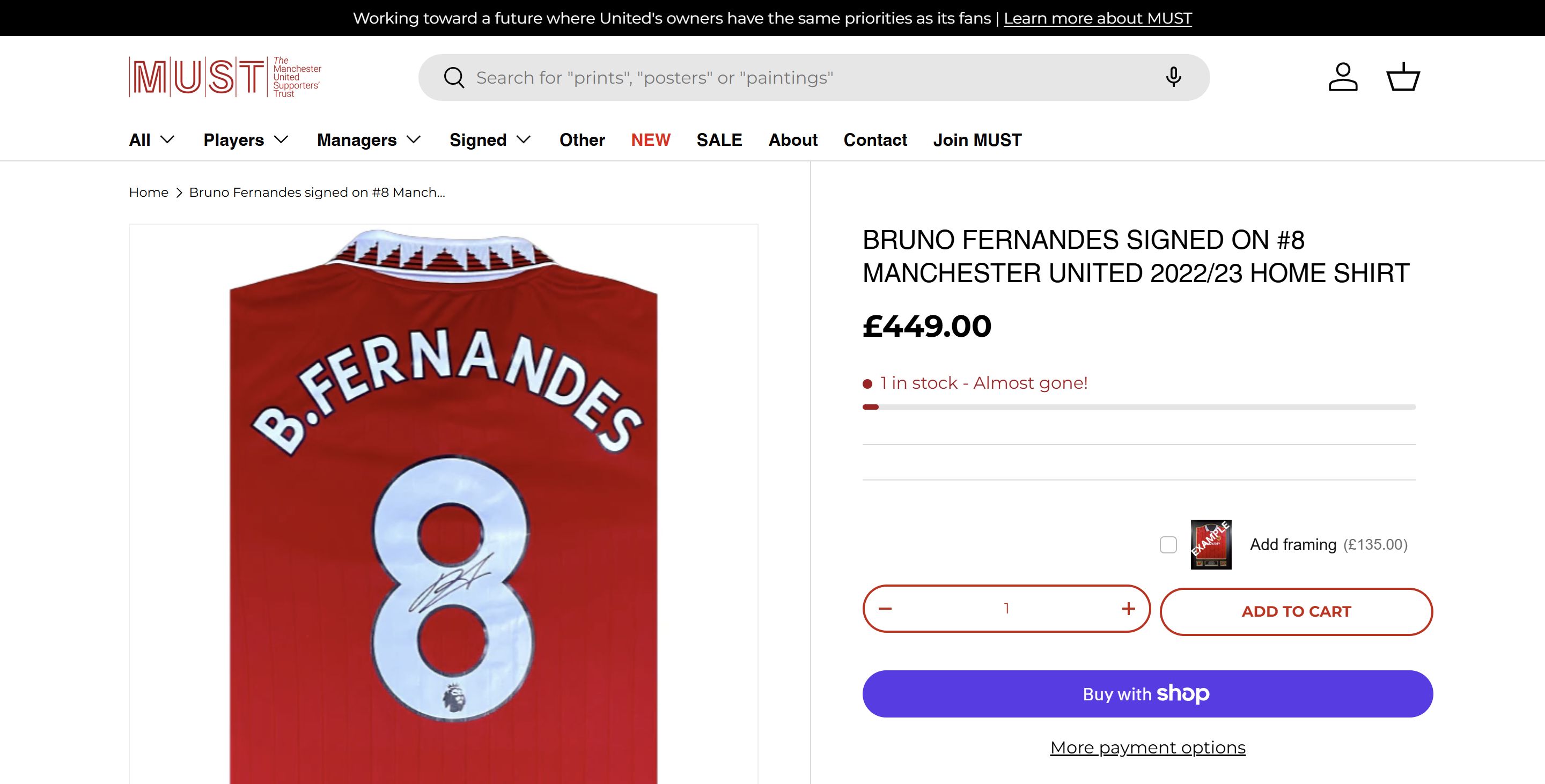The width and height of the screenshot is (1545, 784).
Task: Open the account login icon
Action: click(1343, 77)
